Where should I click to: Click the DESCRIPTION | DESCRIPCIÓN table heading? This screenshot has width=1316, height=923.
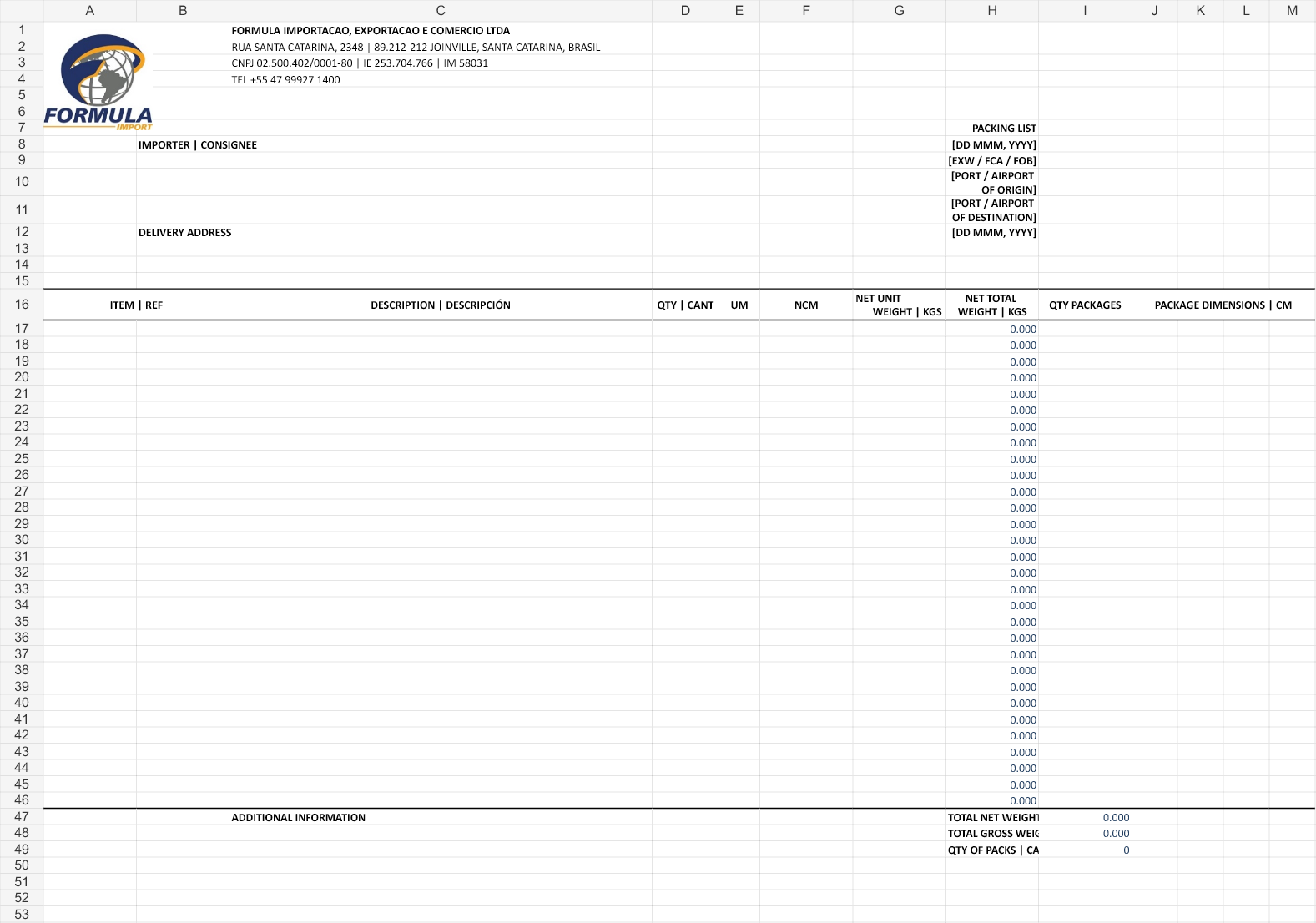[441, 305]
